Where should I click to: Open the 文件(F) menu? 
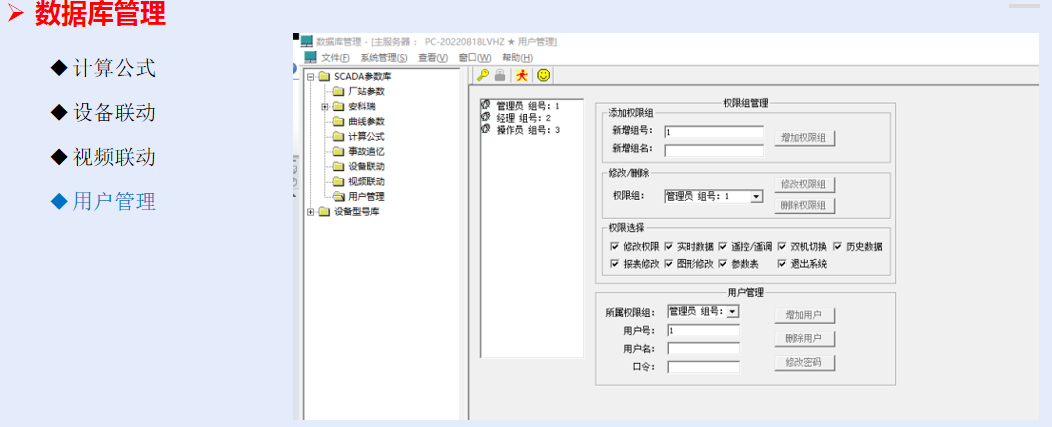click(335, 58)
